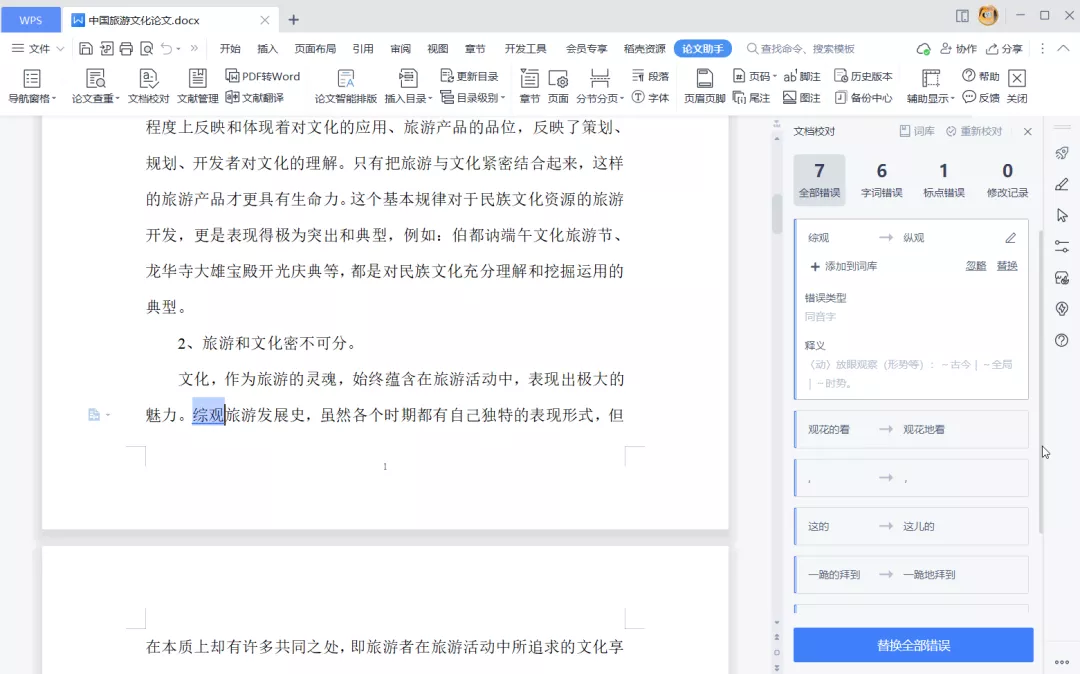This screenshot has width=1080, height=674.
Task: Click the 替换全部错误 button
Action: pos(913,645)
